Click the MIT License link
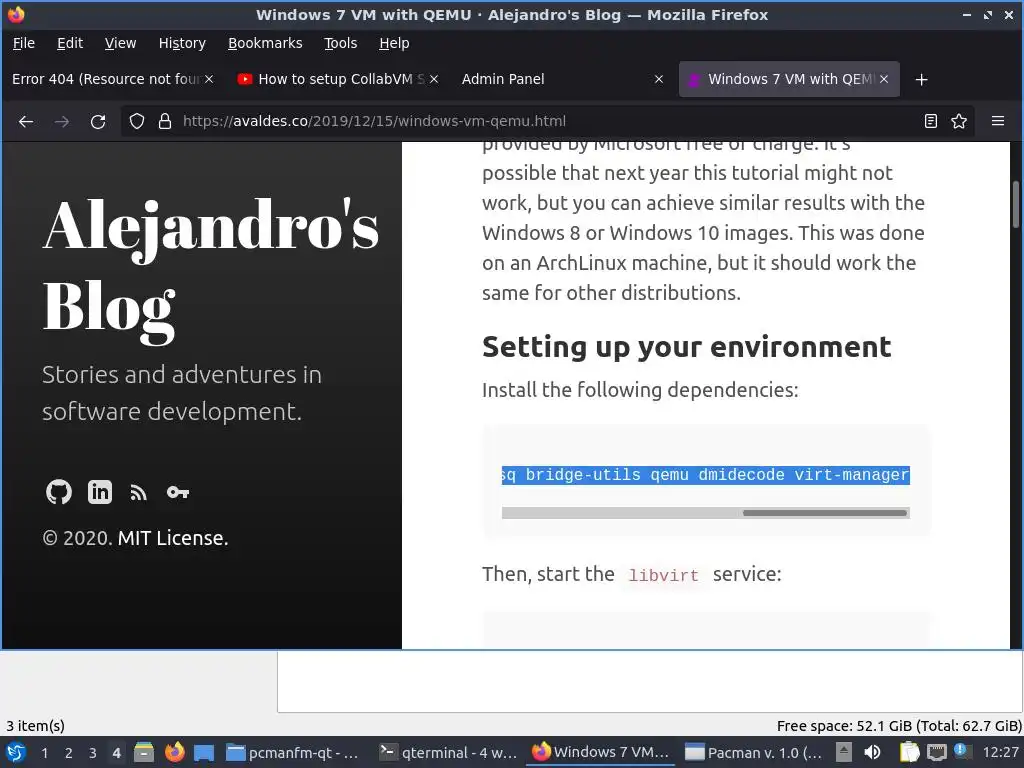This screenshot has height=768, width=1024. (173, 538)
